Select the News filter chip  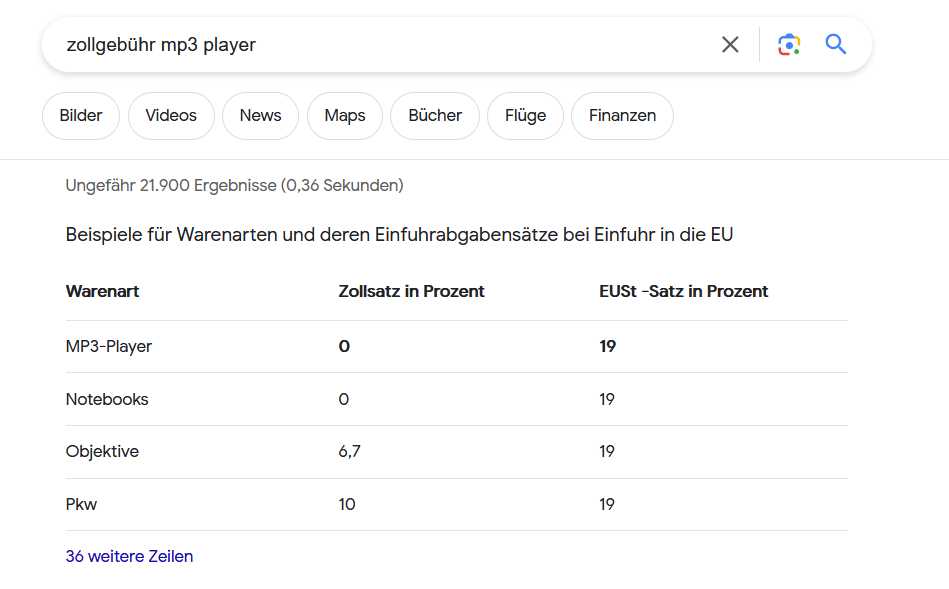point(260,116)
